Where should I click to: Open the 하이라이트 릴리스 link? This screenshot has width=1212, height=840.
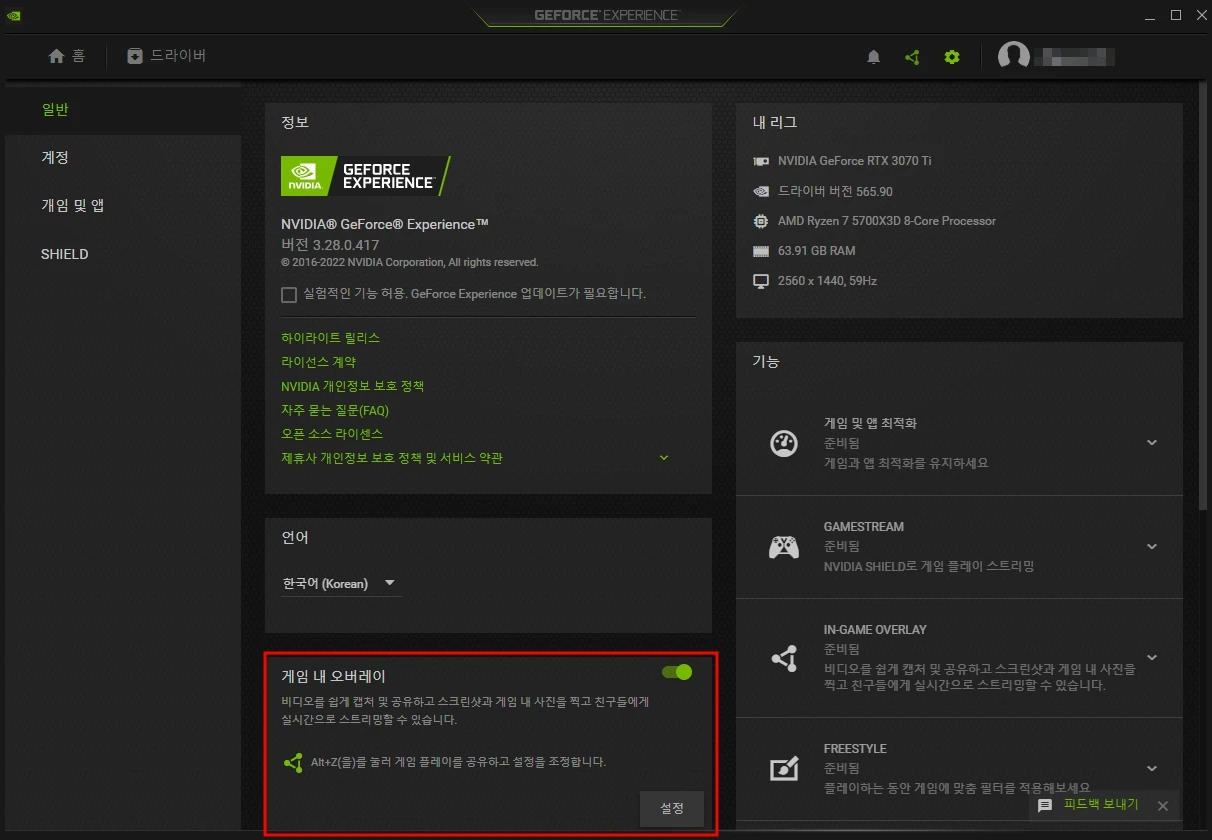point(331,338)
